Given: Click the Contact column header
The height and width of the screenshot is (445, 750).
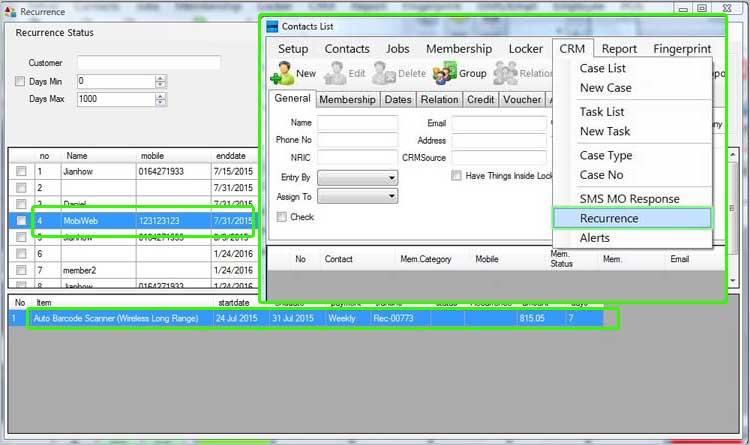Looking at the screenshot, I should coord(338,259).
